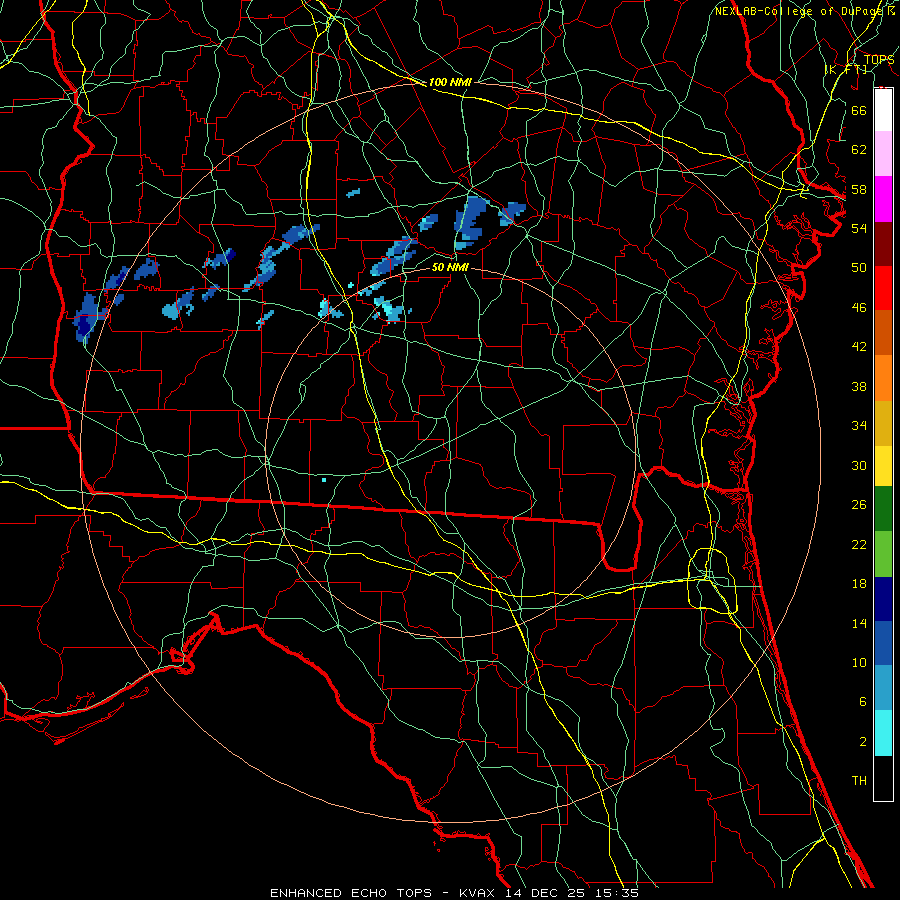This screenshot has height=900, width=900.
Task: Click the "50 NMI" range ring label
Action: pos(450,267)
